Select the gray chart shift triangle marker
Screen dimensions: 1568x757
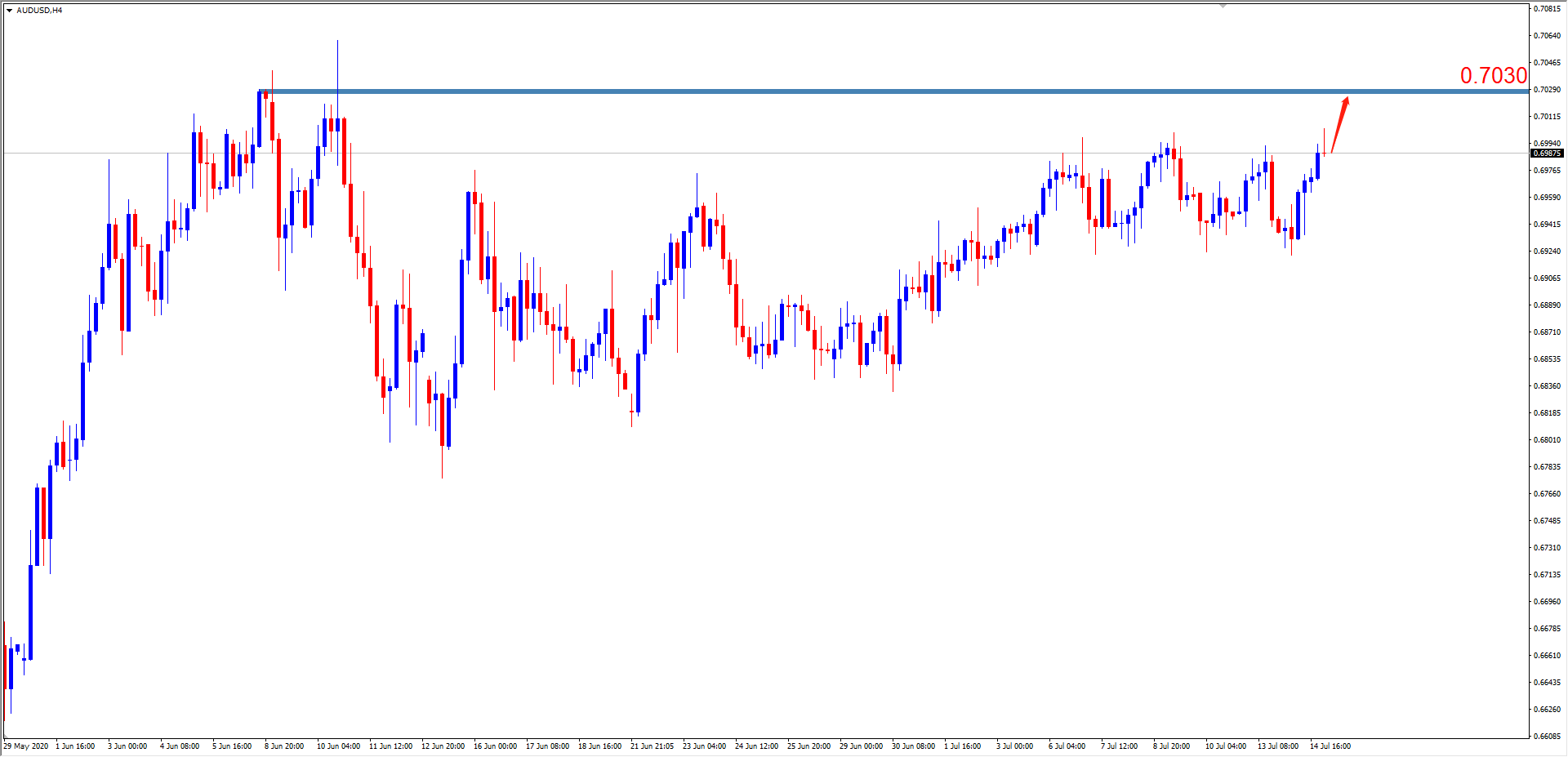(x=1223, y=6)
